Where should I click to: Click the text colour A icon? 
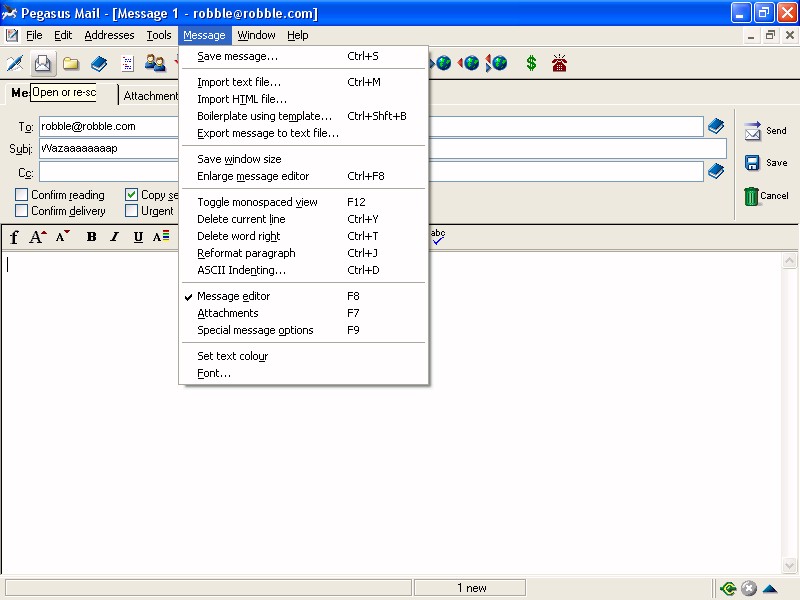tap(161, 237)
